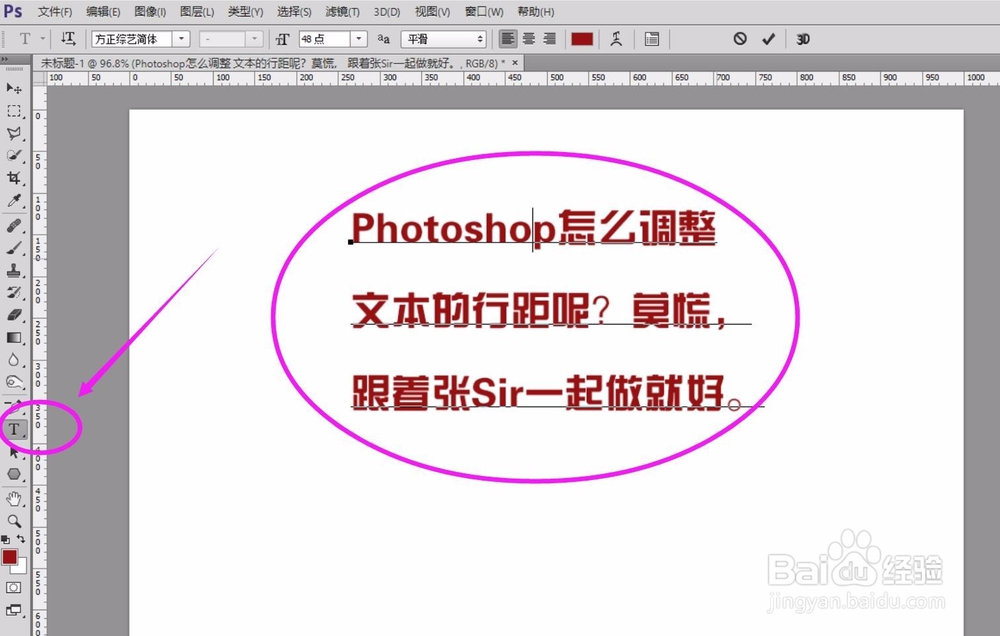
Task: Toggle text orientation in options bar
Action: (68, 39)
